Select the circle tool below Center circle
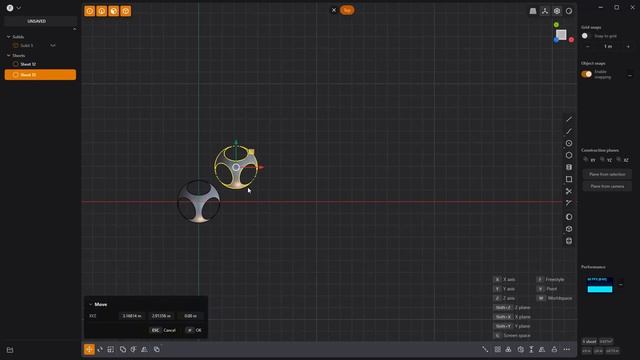The width and height of the screenshot is (640, 360). click(x=569, y=155)
